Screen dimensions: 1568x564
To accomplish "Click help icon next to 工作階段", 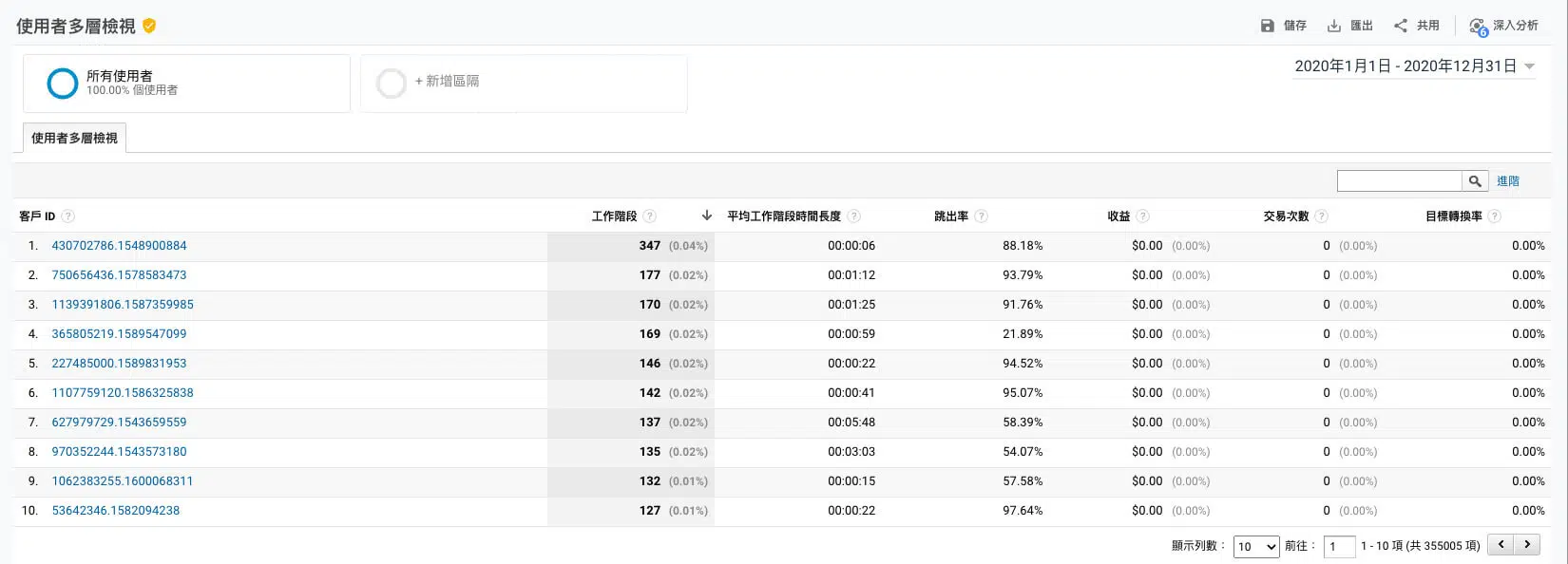I will (x=649, y=216).
